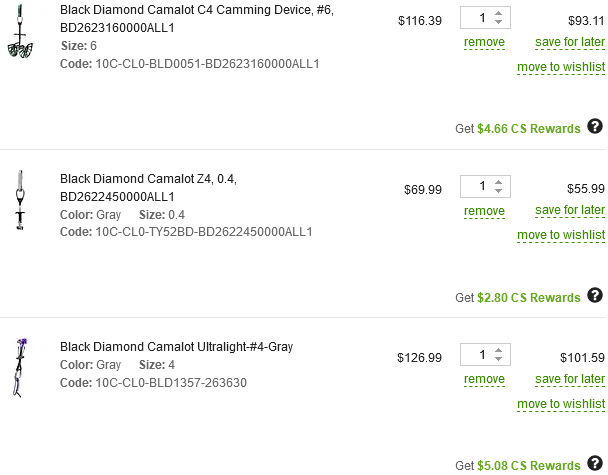Increase quantity of Camalot C4 #6
This screenshot has height=475, width=608.
pos(499,14)
